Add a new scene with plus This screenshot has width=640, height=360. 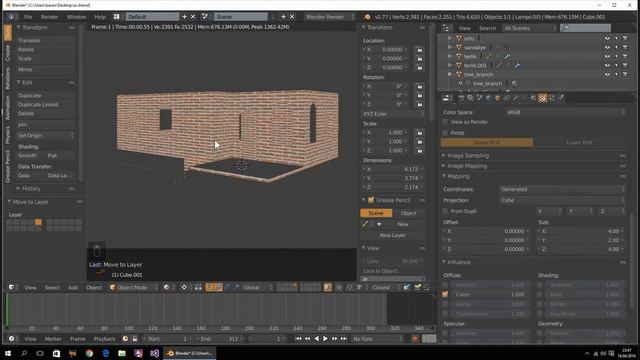point(283,17)
